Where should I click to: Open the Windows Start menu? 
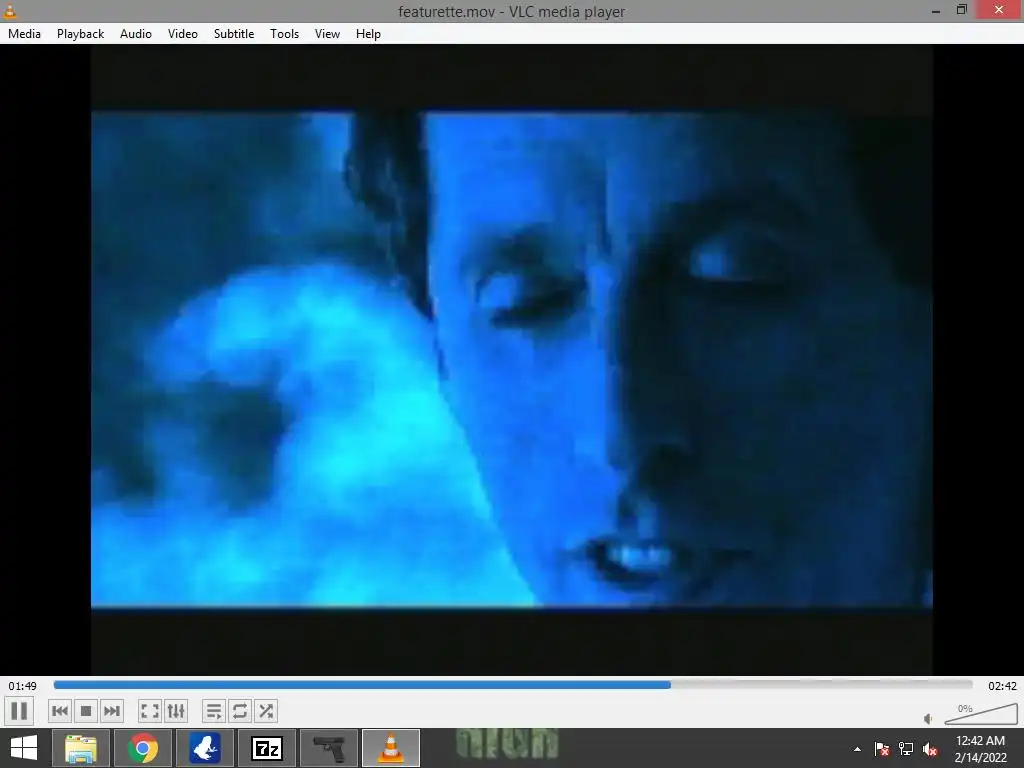pos(24,748)
